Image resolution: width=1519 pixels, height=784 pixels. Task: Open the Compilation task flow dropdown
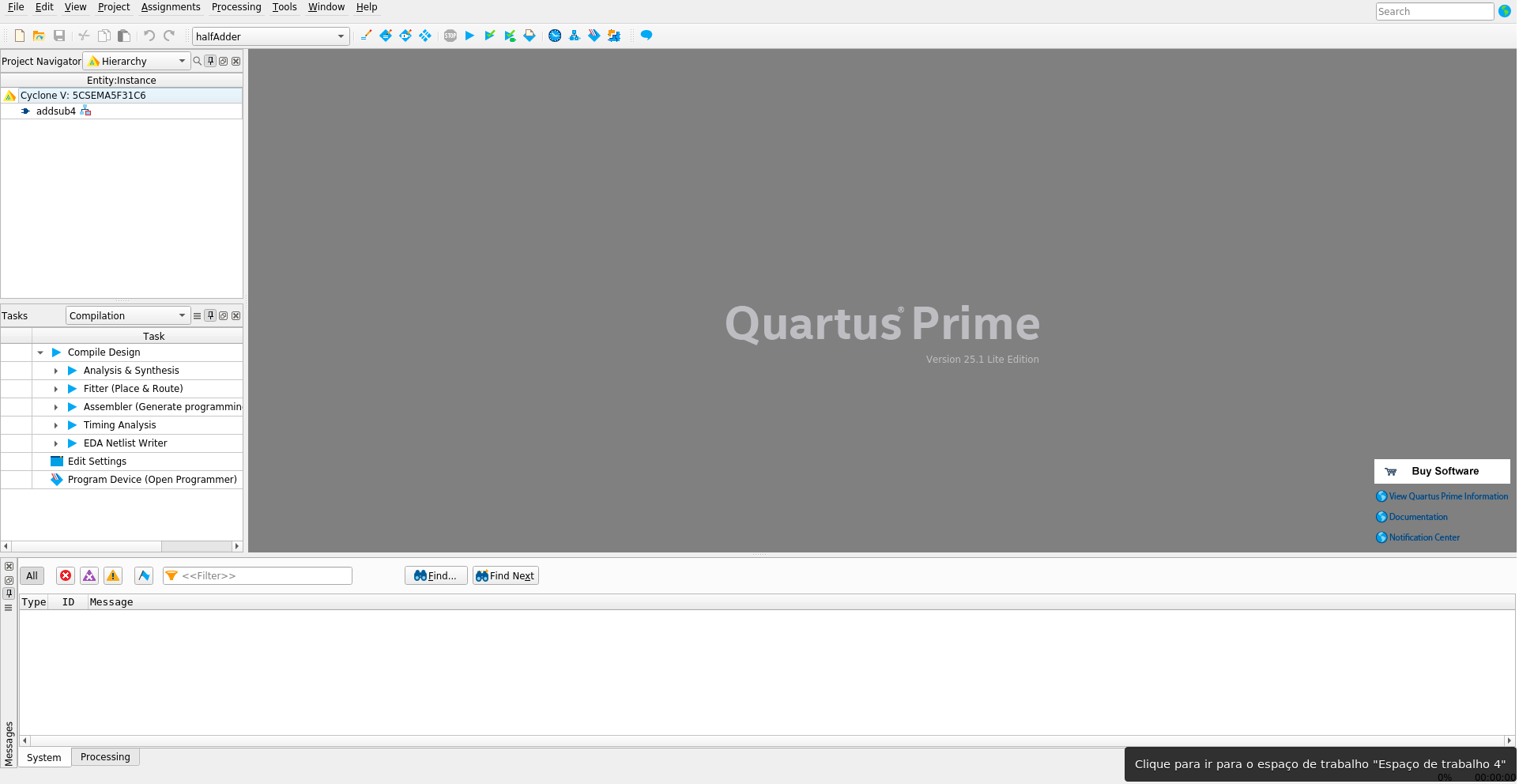pos(128,315)
